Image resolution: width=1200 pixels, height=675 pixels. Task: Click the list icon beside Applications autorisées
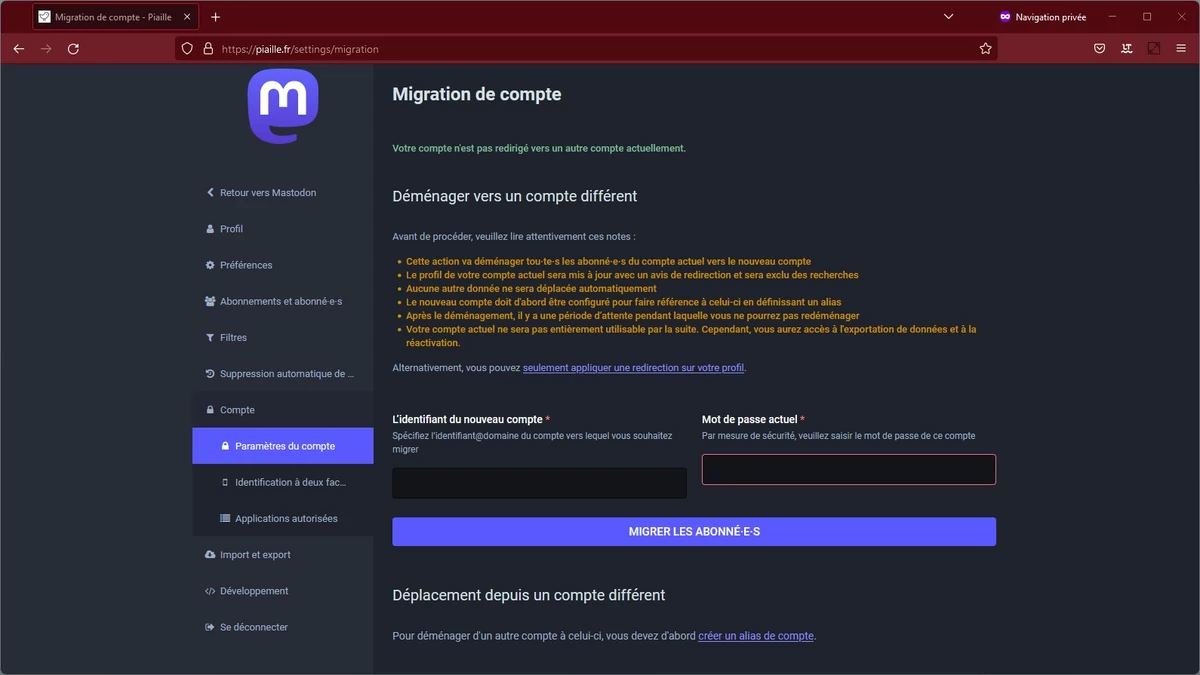click(x=225, y=519)
